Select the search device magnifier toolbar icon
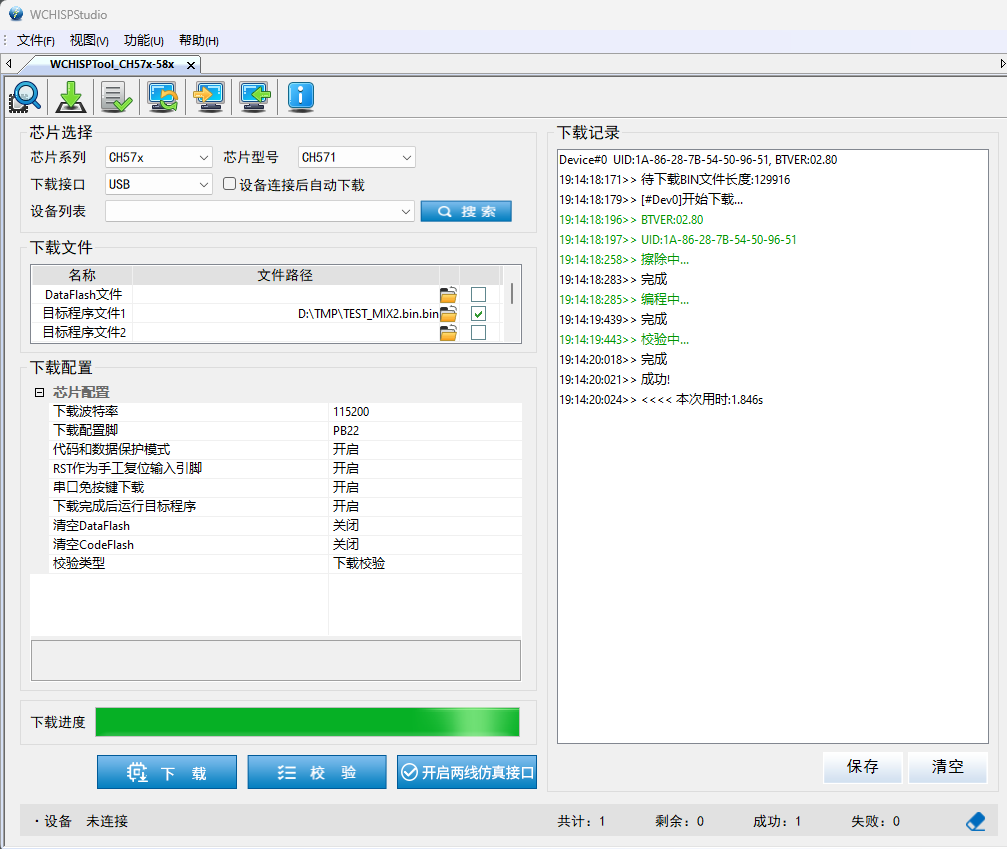This screenshot has width=1007, height=849. [x=24, y=96]
